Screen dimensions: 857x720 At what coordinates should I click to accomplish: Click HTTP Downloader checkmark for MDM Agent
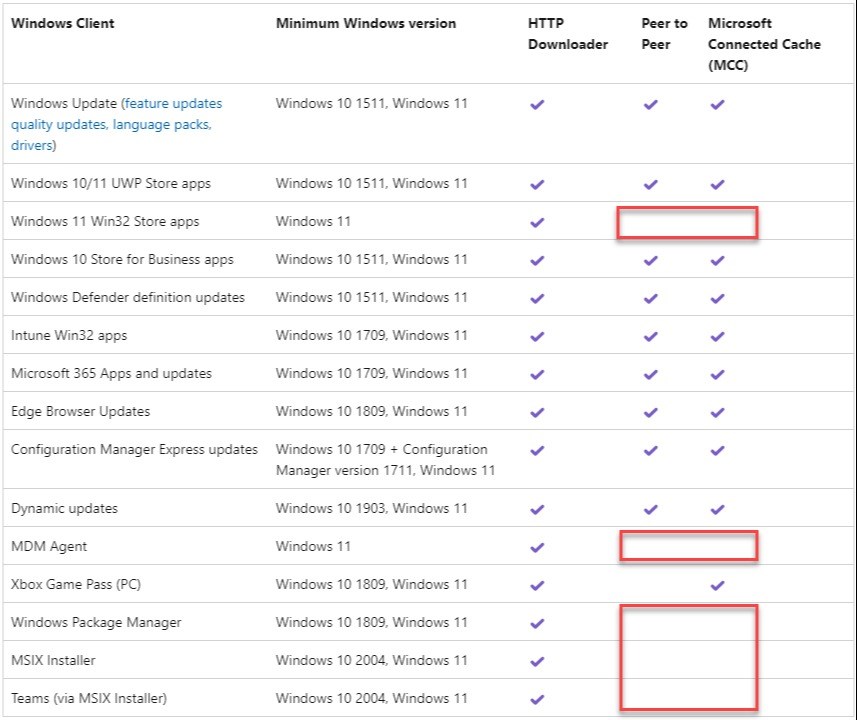coord(537,547)
